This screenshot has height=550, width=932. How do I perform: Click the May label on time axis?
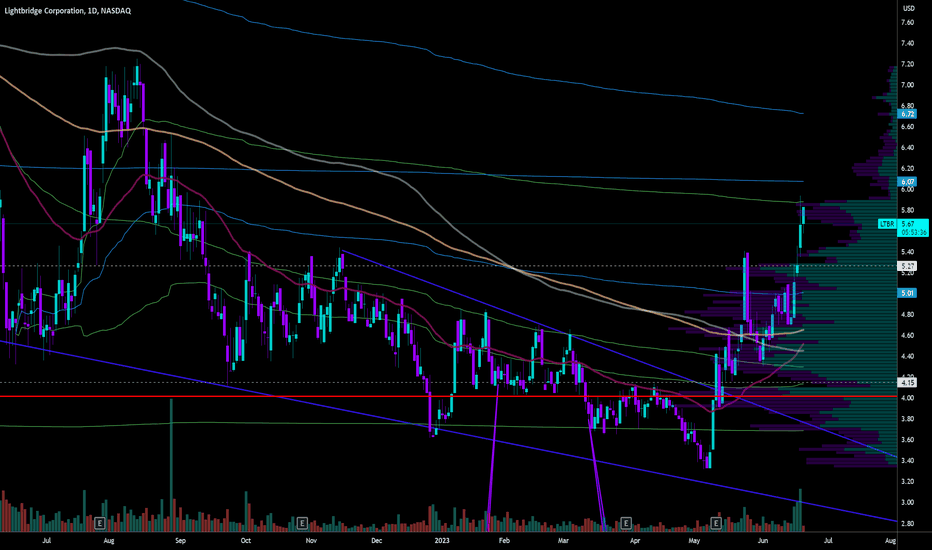[694, 540]
